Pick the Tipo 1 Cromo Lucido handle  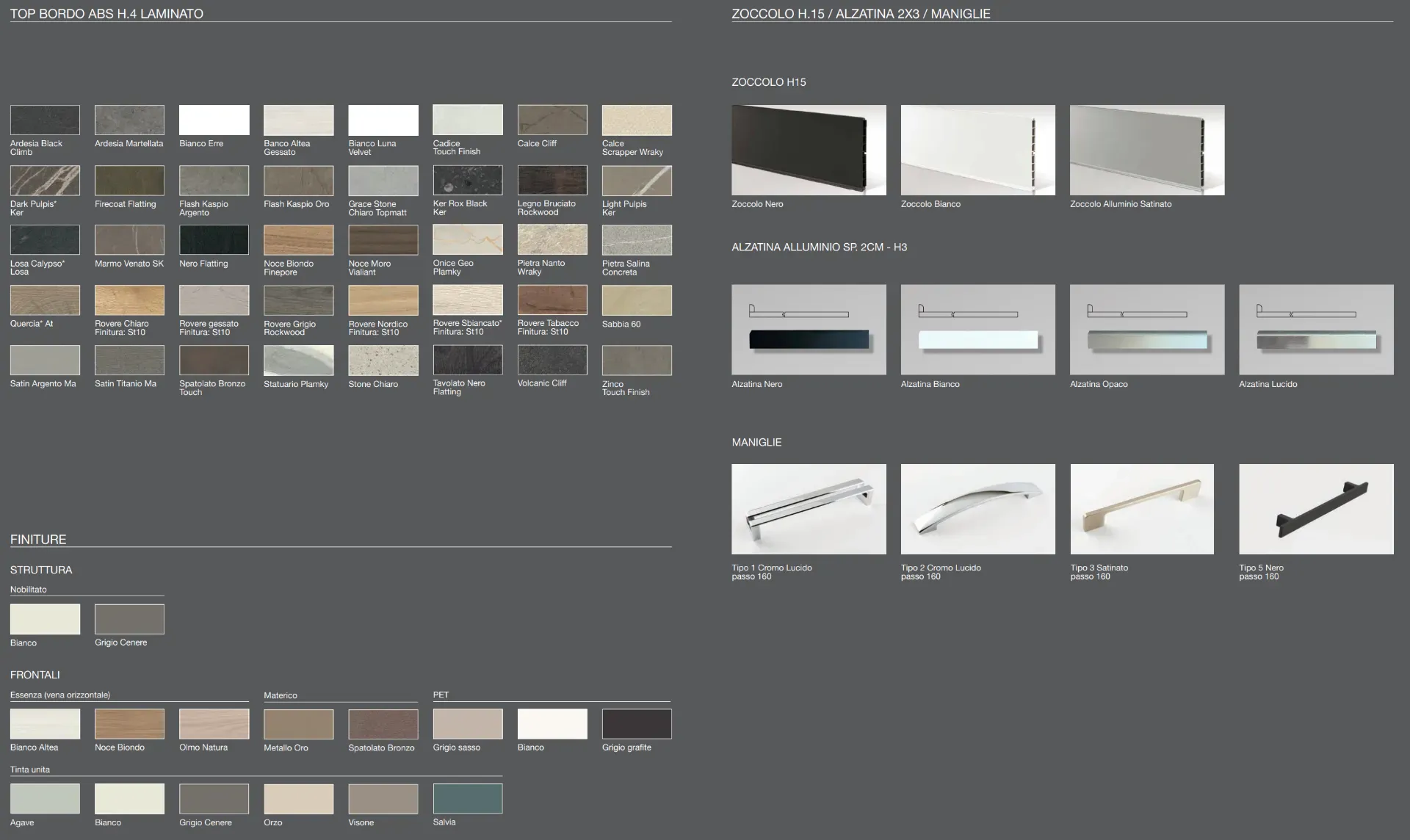click(x=809, y=509)
